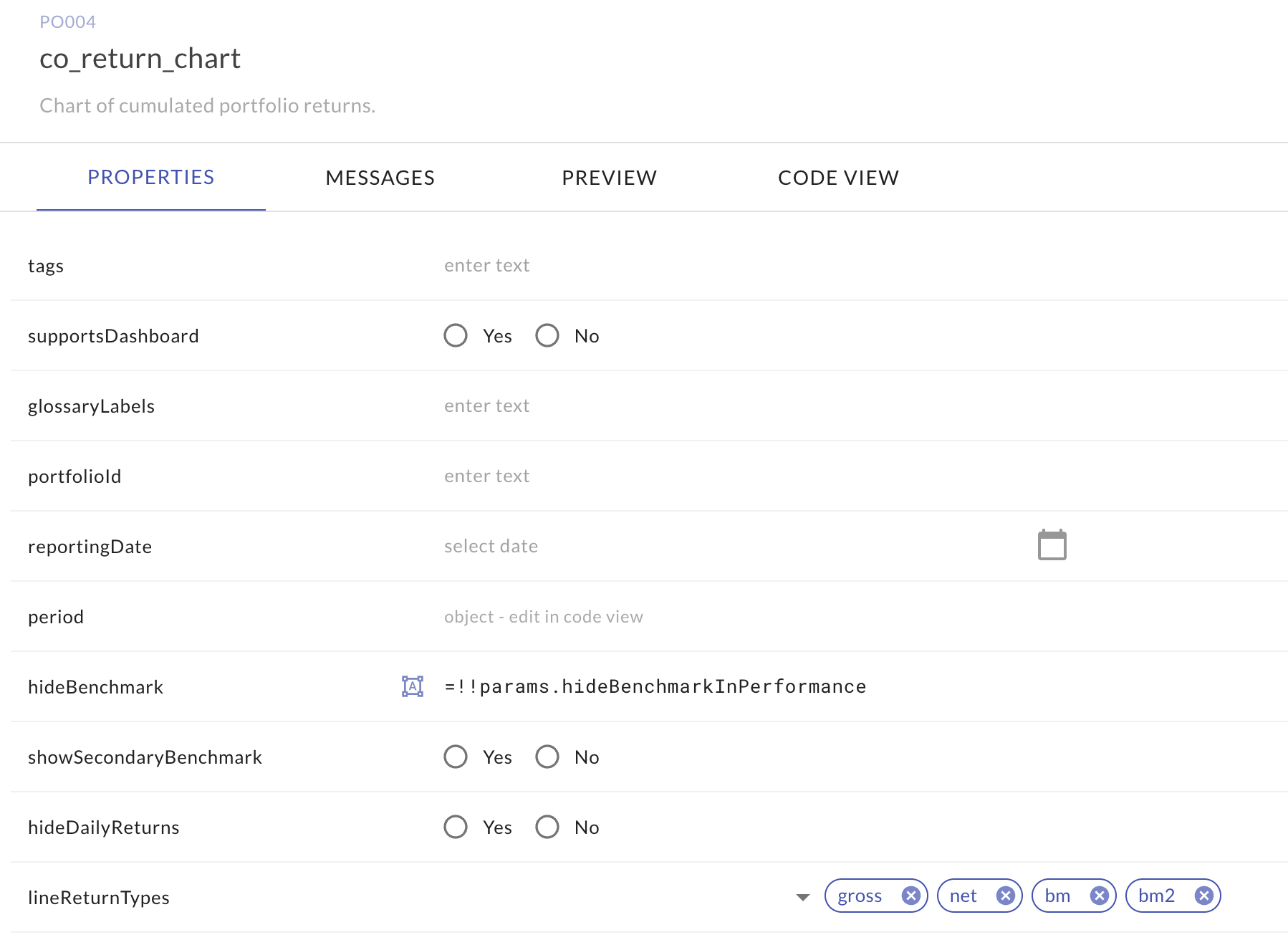Expand the lineReturnTypes dropdown arrow
This screenshot has width=1288, height=950.
[802, 897]
